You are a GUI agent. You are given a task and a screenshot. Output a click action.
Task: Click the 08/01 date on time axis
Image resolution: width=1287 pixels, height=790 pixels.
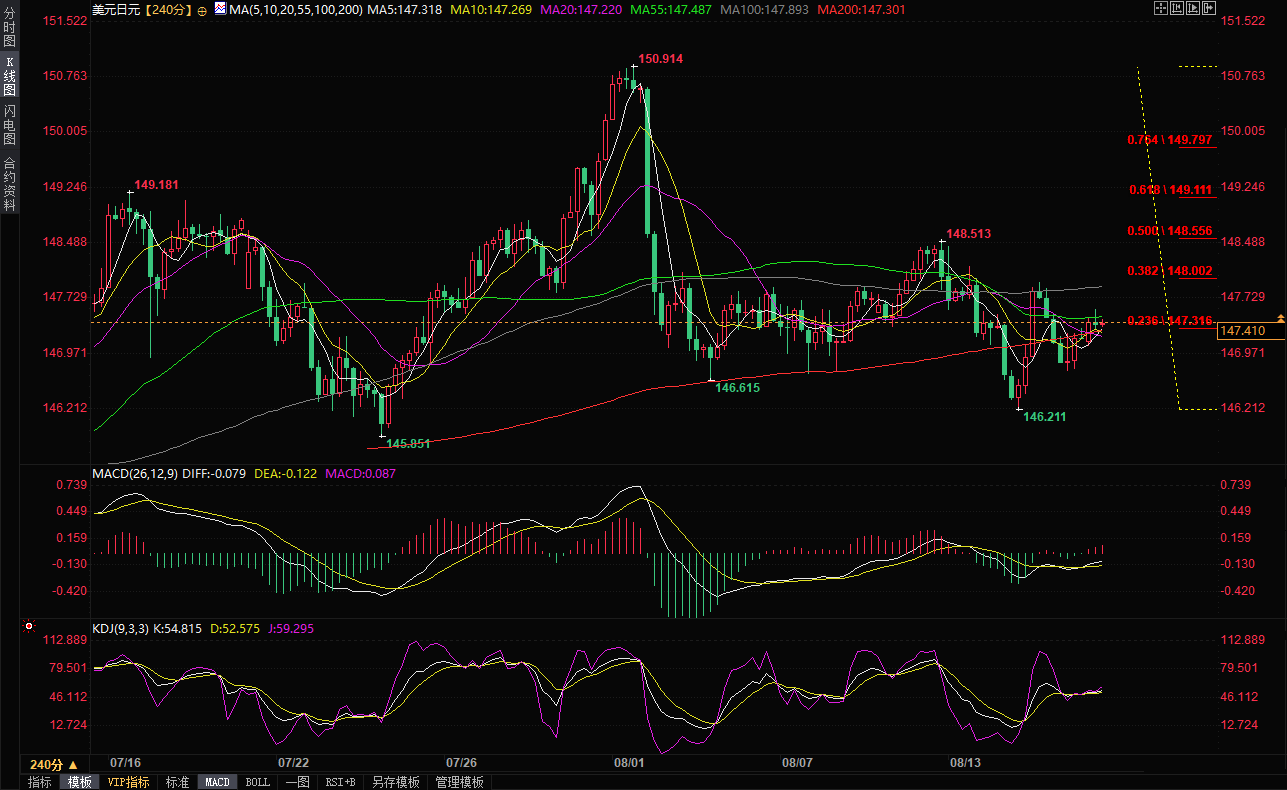click(629, 763)
